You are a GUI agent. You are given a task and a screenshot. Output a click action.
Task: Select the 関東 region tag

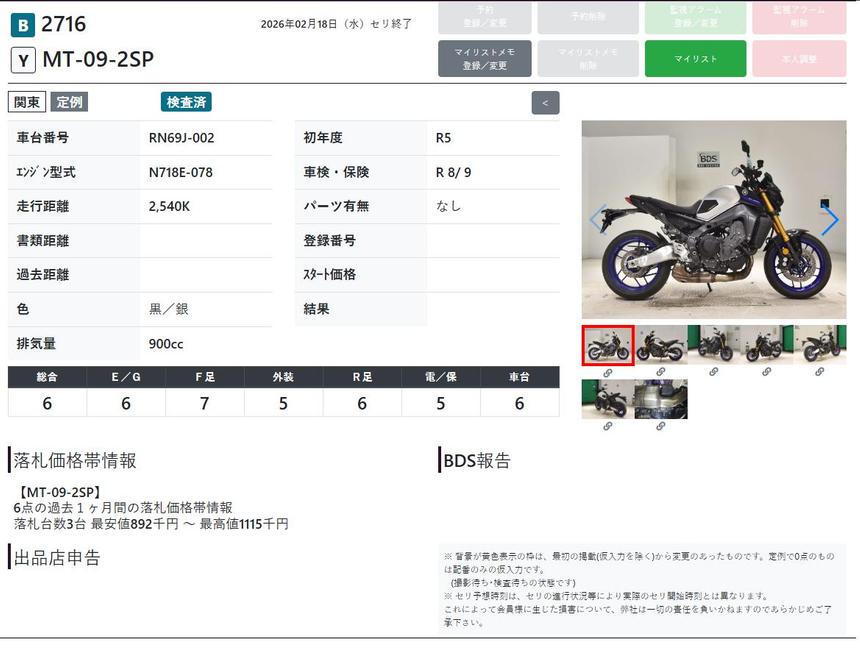click(x=27, y=102)
